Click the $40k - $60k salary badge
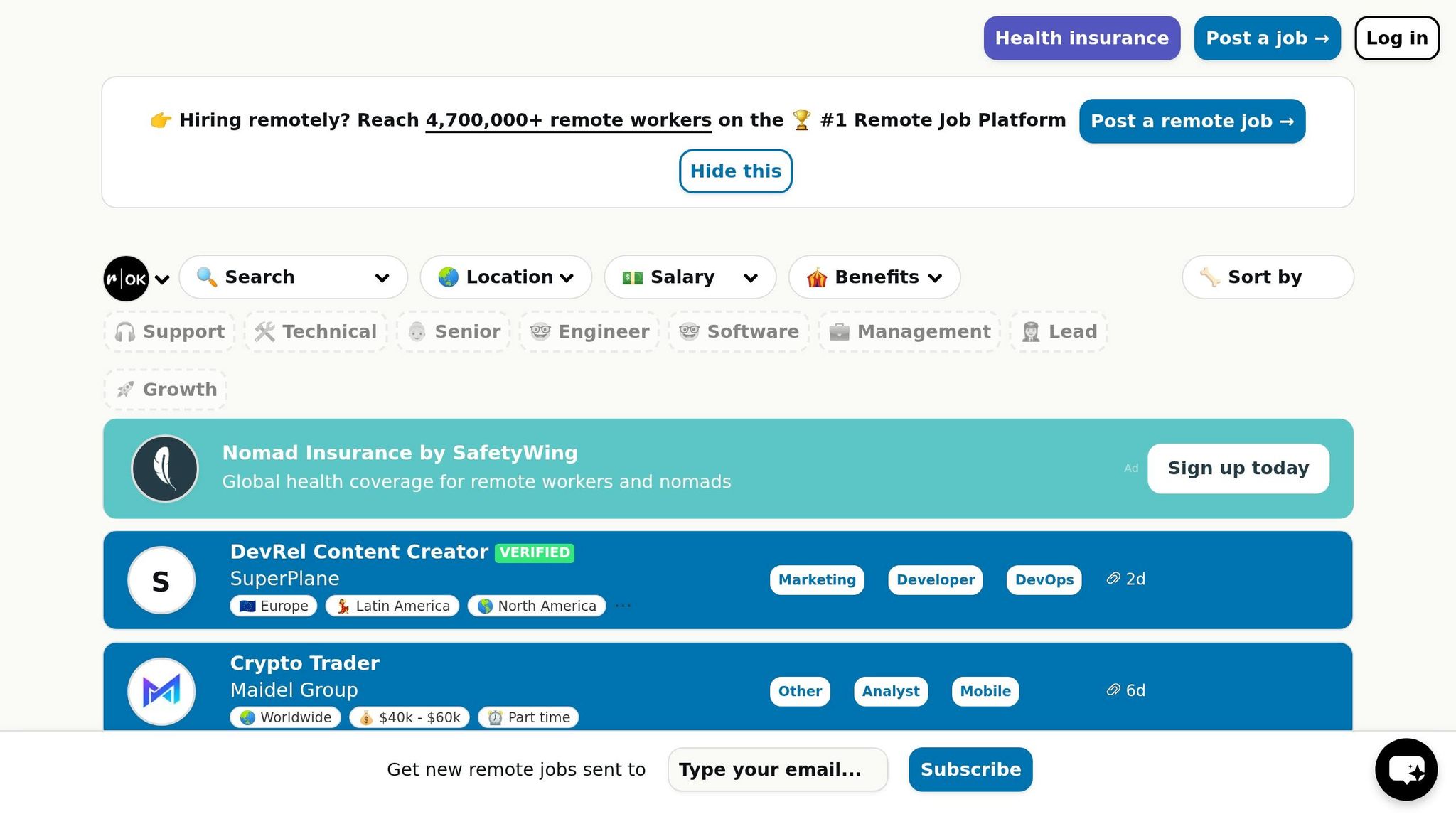 [x=409, y=717]
